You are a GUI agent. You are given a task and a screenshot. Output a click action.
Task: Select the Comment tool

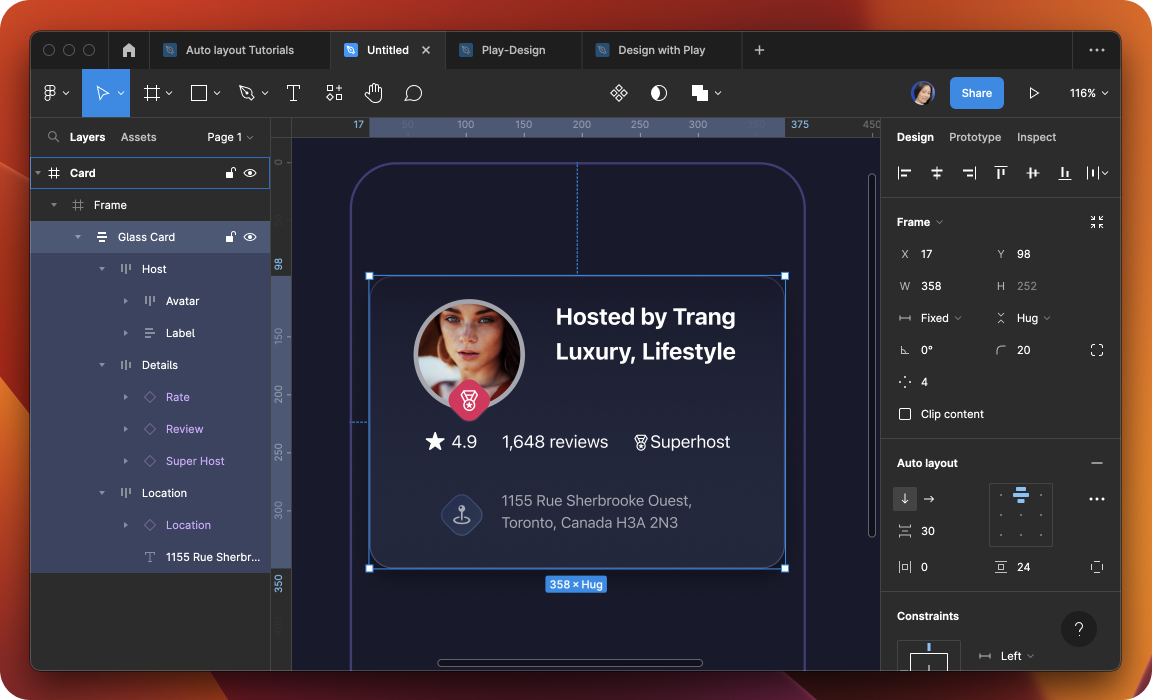point(413,93)
